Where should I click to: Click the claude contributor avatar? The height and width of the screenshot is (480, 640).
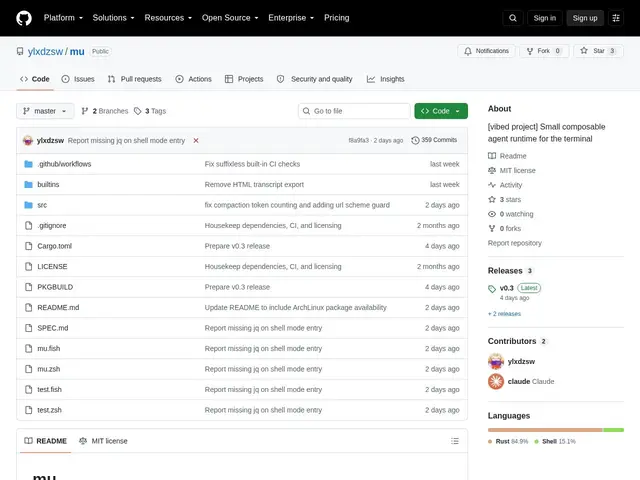(496, 382)
